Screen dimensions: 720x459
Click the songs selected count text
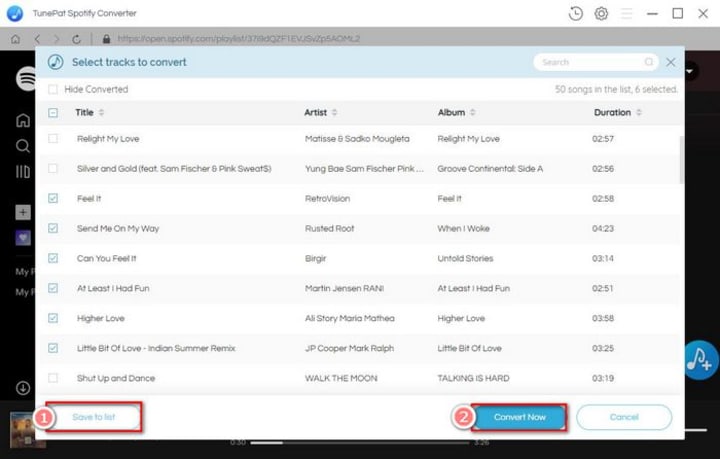tap(616, 89)
